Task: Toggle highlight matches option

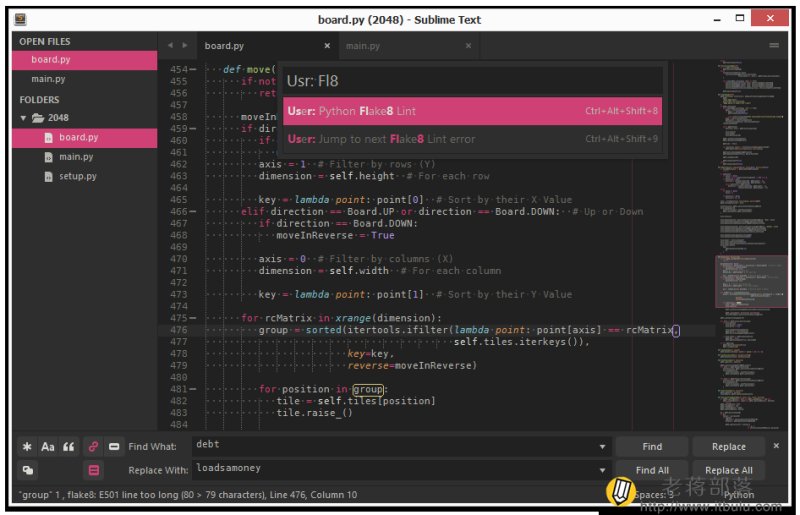Action: [94, 470]
